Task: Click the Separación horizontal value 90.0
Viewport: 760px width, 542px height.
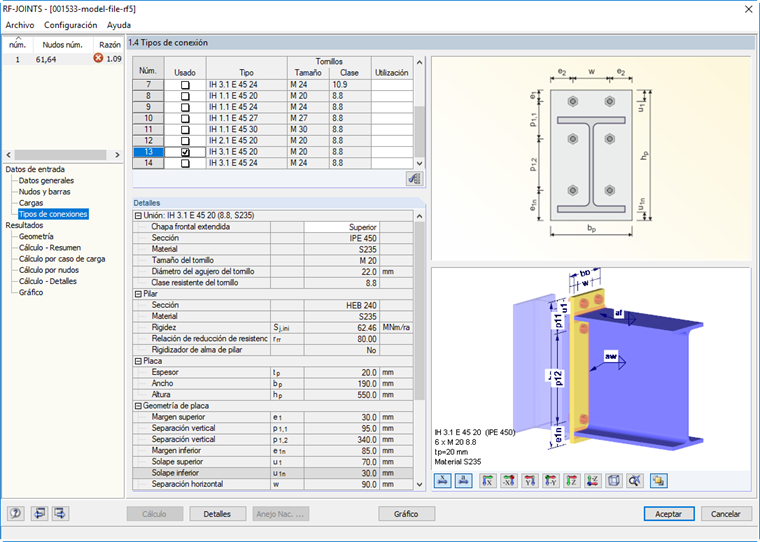Action: [x=342, y=484]
